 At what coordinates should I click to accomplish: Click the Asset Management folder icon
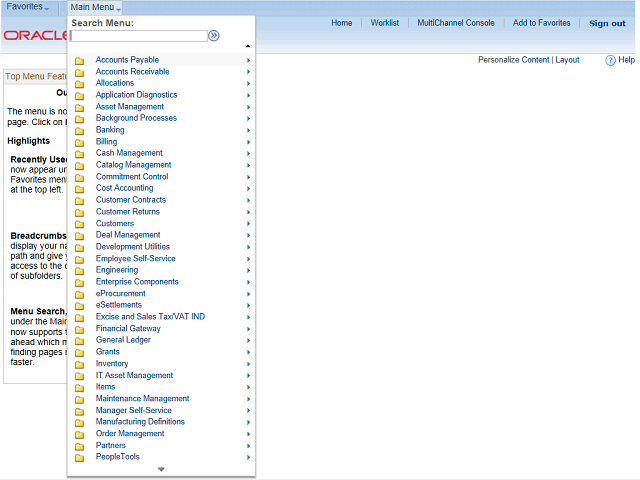point(80,108)
